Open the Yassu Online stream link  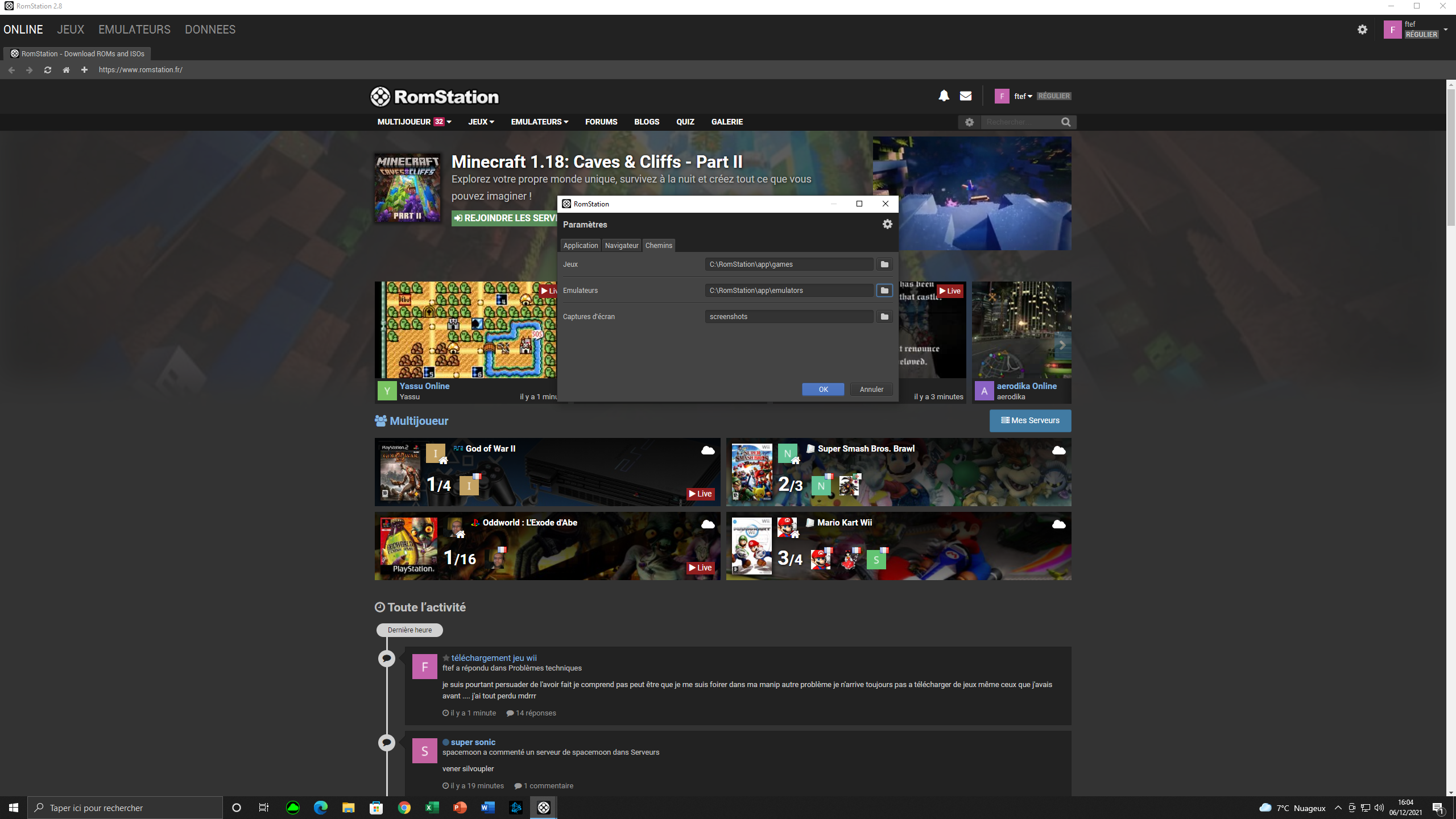[424, 386]
